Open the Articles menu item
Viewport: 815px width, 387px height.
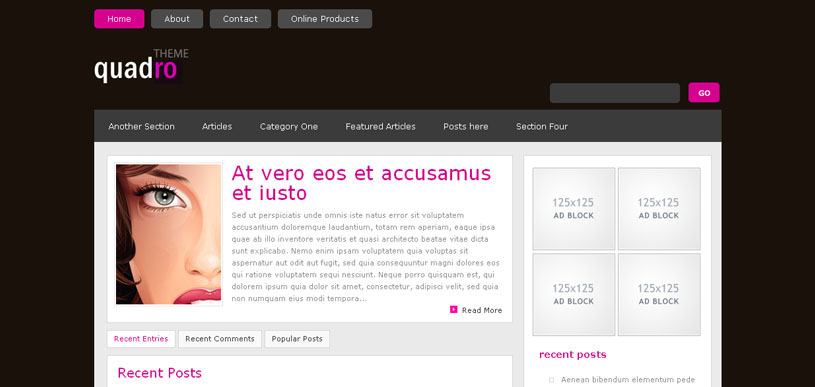coord(217,126)
